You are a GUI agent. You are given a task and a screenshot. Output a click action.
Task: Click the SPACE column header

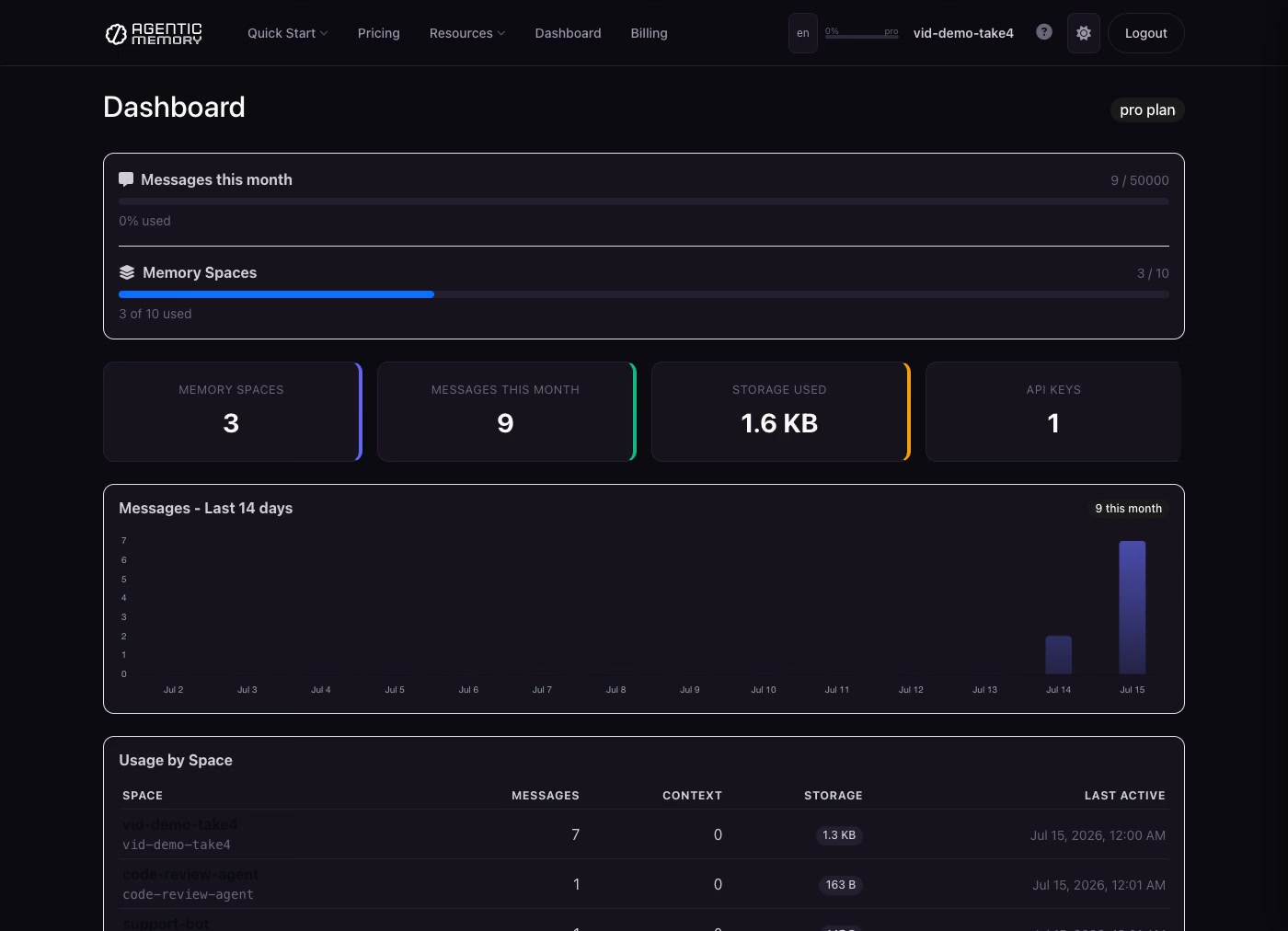(143, 796)
